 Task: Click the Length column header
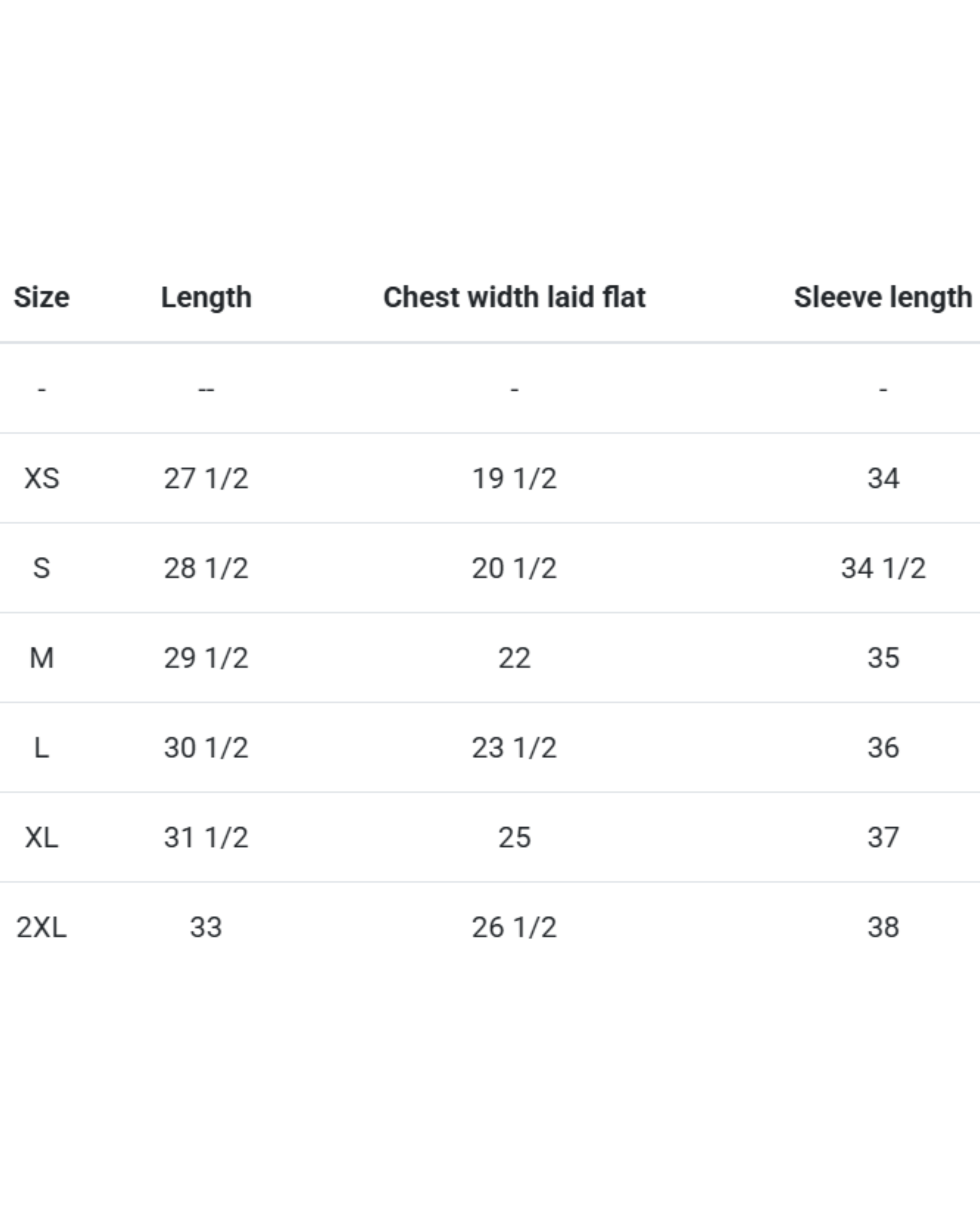pyautogui.click(x=206, y=297)
